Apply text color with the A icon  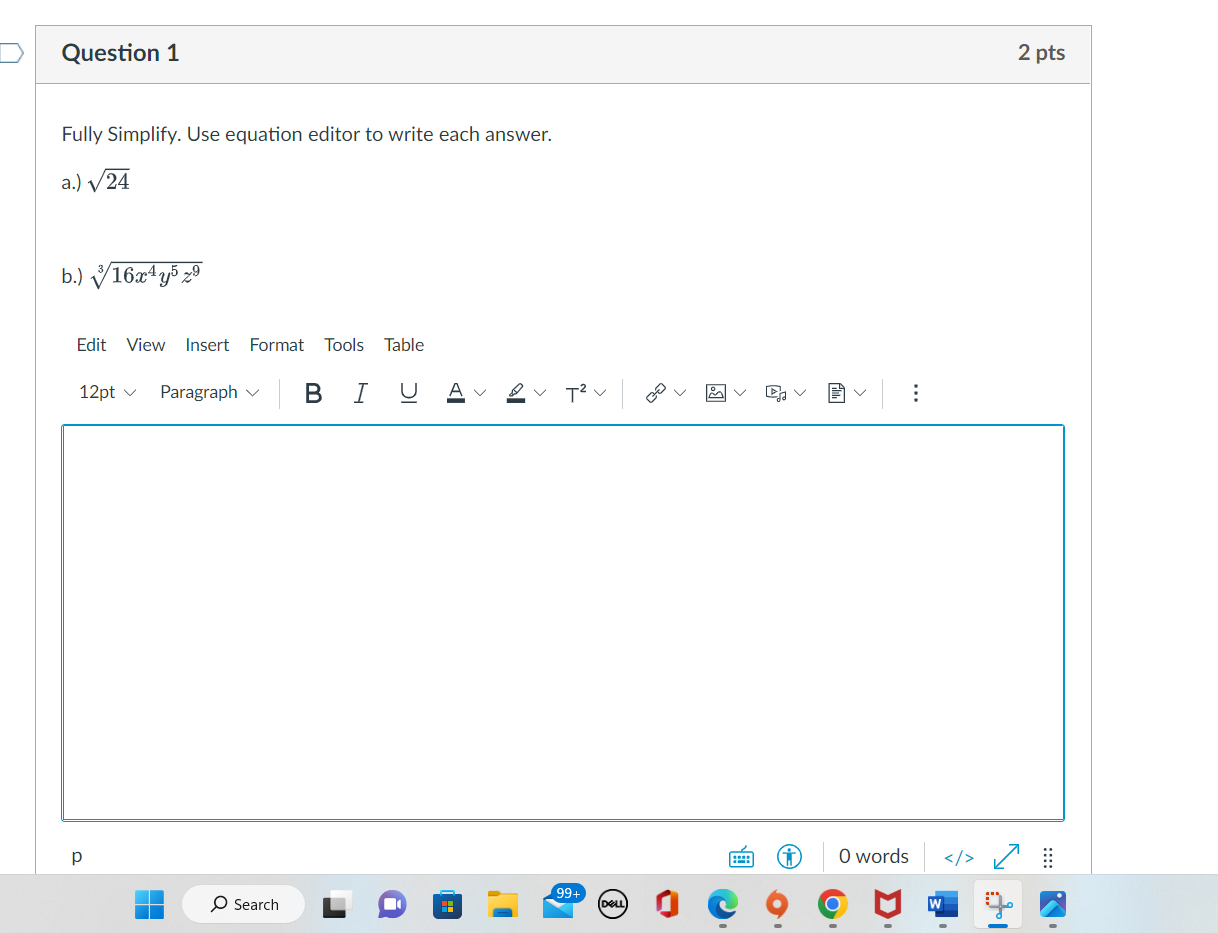pos(455,393)
